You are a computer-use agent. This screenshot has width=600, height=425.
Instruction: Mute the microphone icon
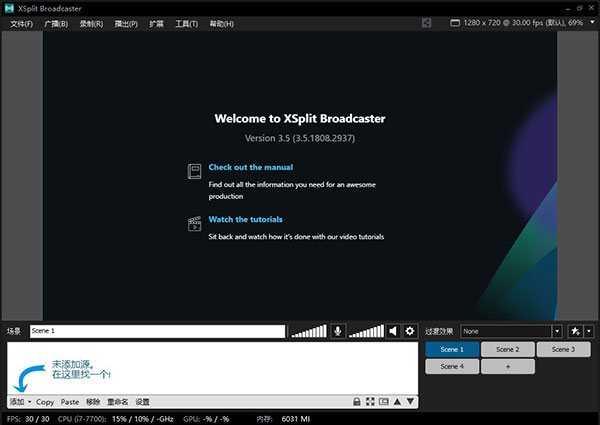click(x=339, y=331)
